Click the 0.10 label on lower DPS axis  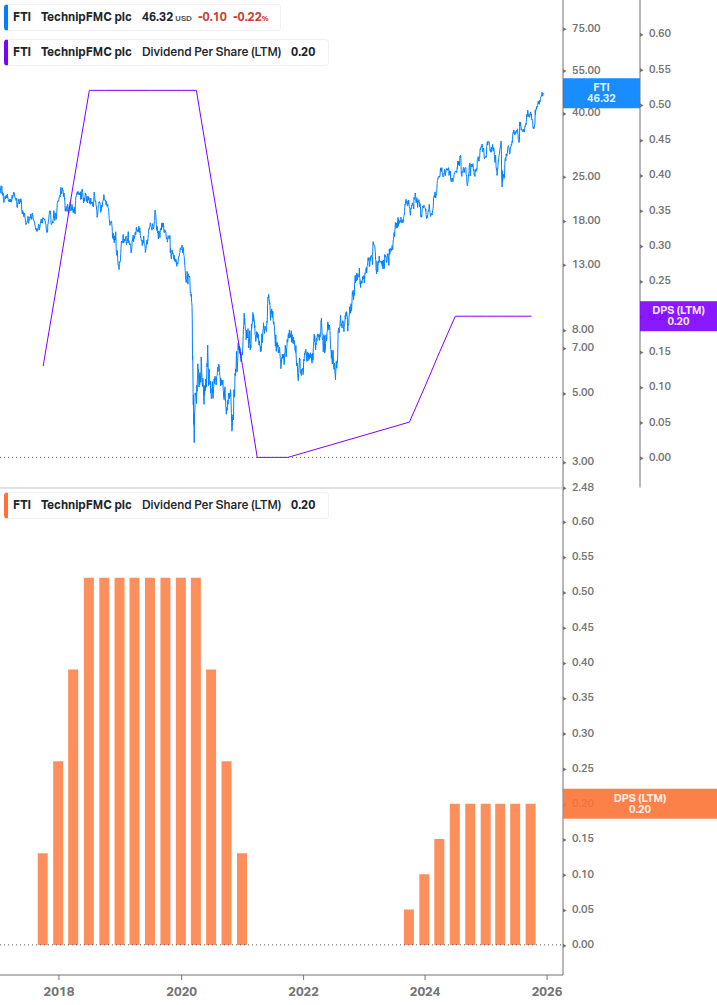point(582,874)
